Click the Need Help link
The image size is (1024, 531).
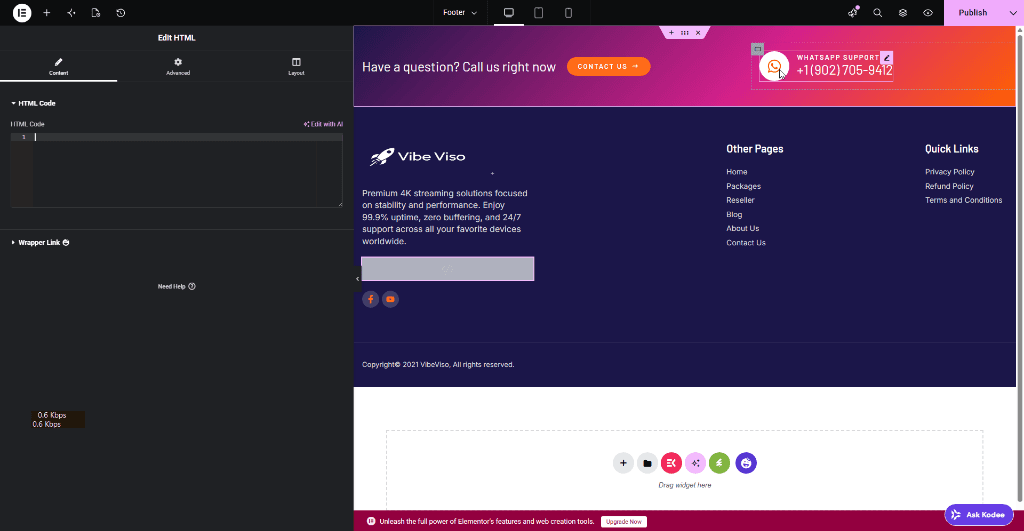coord(176,286)
